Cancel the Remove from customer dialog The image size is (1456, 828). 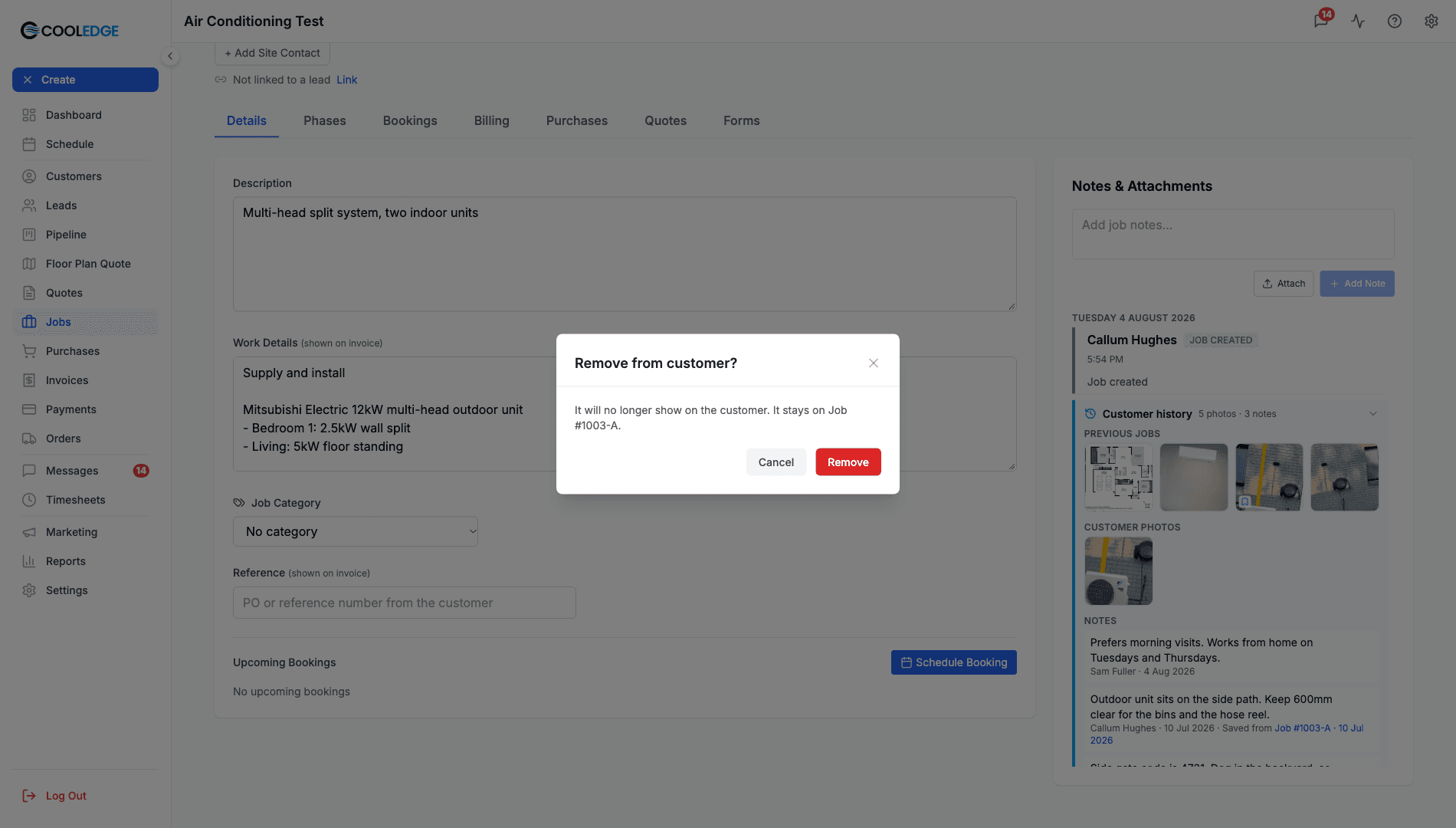[x=776, y=462]
